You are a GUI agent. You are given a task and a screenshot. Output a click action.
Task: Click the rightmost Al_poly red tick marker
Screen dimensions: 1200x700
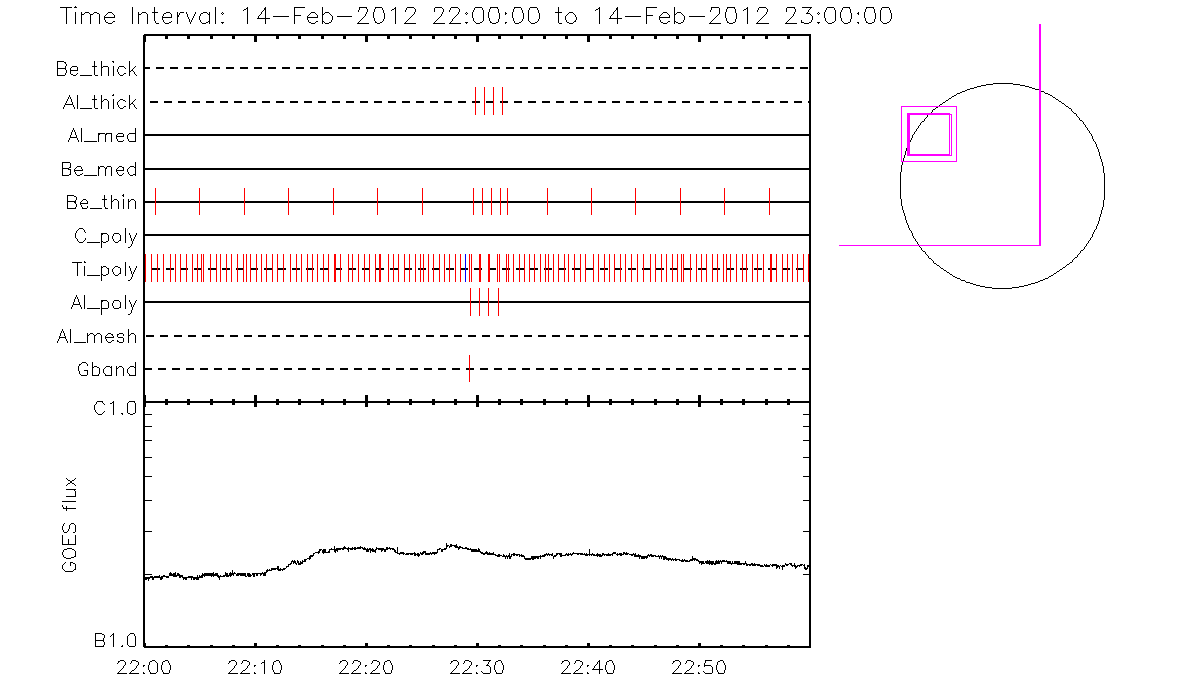pyautogui.click(x=498, y=302)
